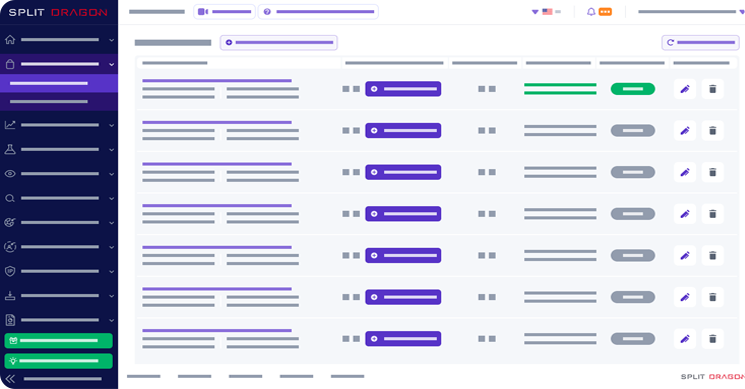The height and width of the screenshot is (389, 745).
Task: Click the home icon in the sidebar
Action: click(10, 39)
